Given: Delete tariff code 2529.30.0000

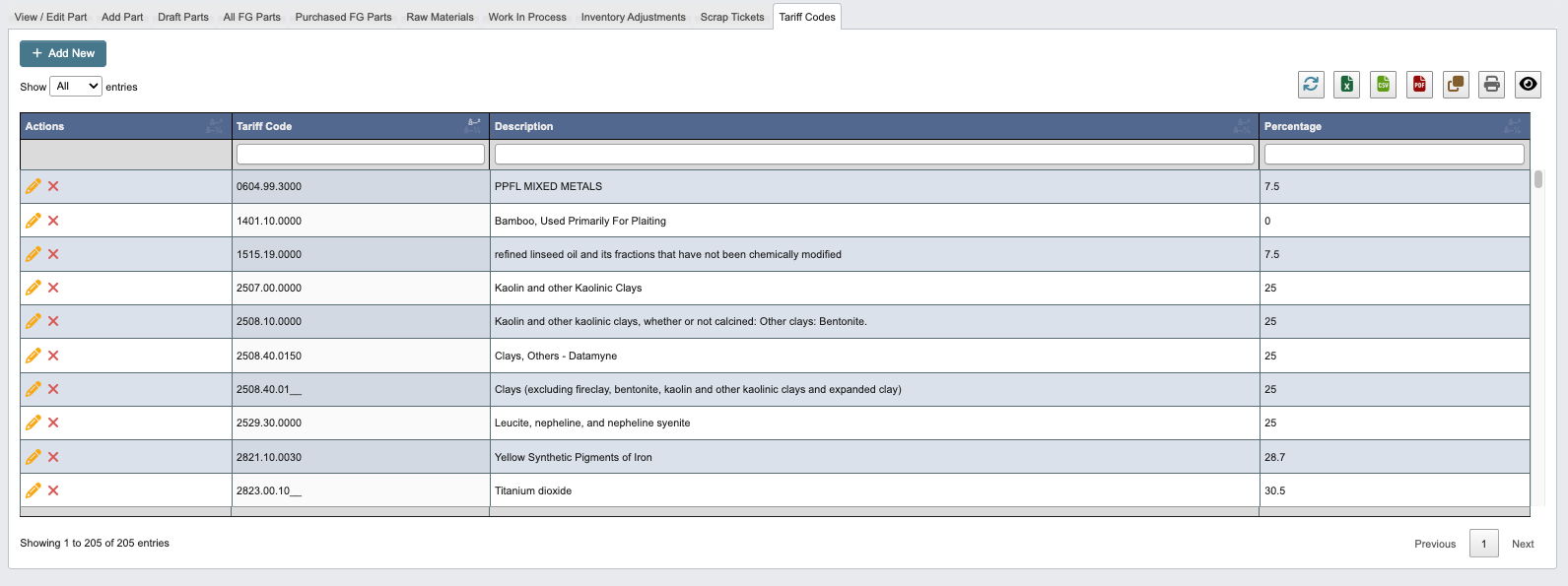Looking at the screenshot, I should (x=53, y=423).
